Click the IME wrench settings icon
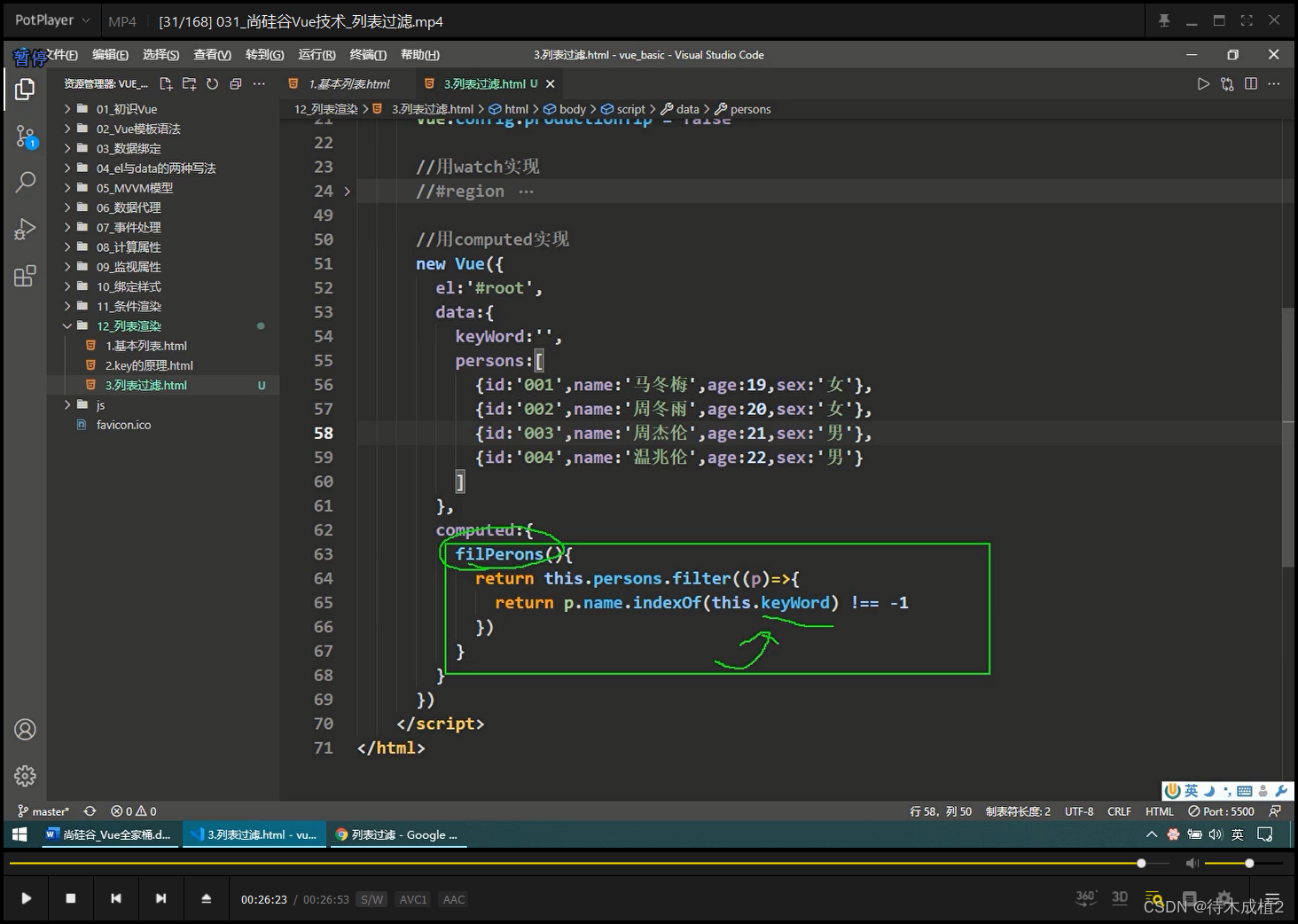 (x=1281, y=791)
